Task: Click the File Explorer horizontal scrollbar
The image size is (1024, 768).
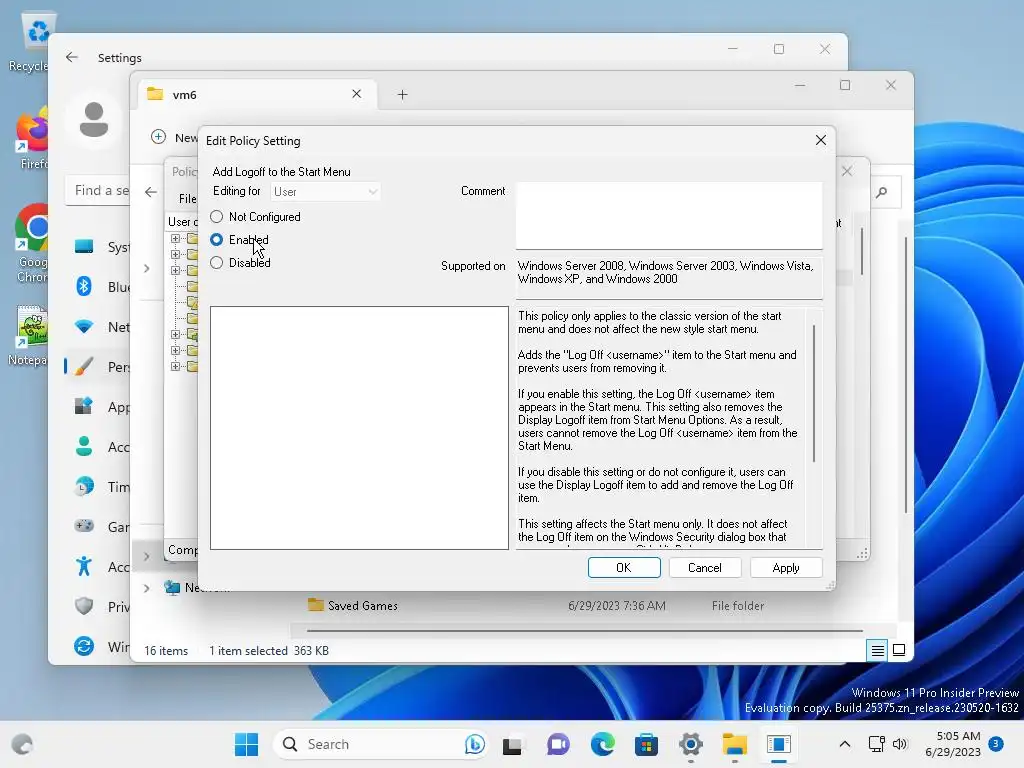Action: (x=584, y=631)
